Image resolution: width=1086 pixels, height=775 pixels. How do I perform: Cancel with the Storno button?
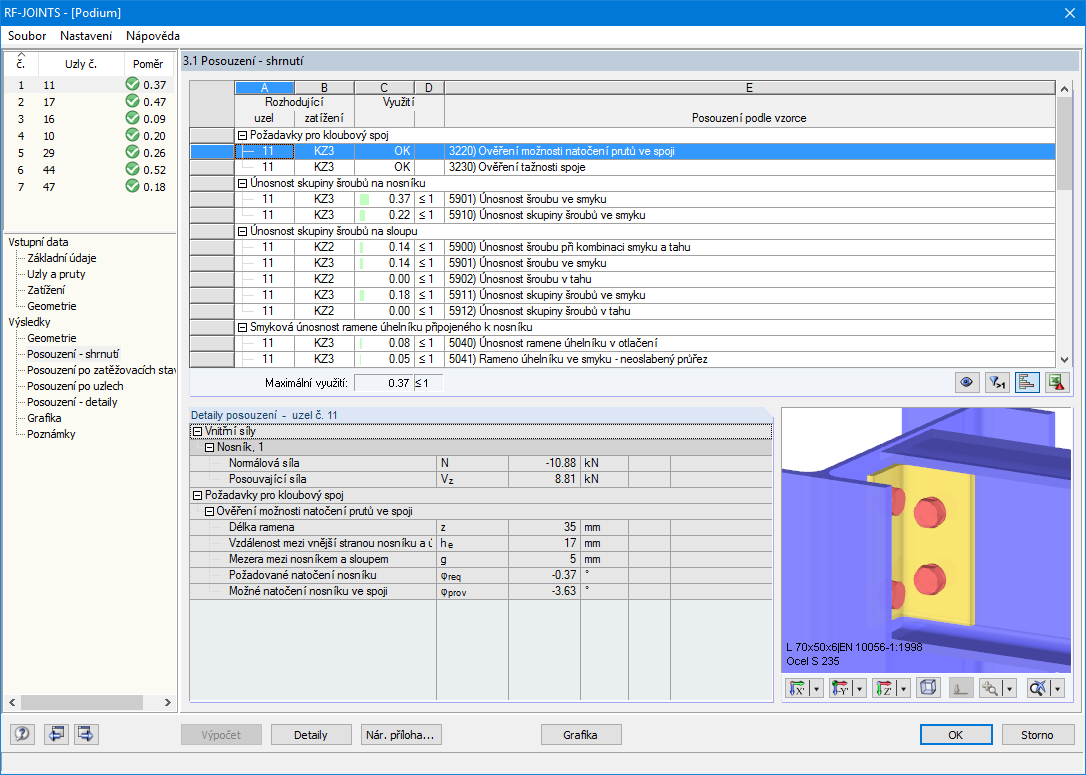click(x=1037, y=735)
